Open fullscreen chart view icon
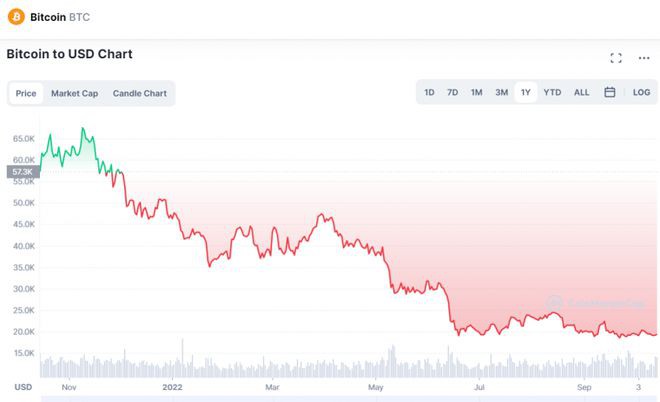This screenshot has height=402, width=660. (x=616, y=58)
